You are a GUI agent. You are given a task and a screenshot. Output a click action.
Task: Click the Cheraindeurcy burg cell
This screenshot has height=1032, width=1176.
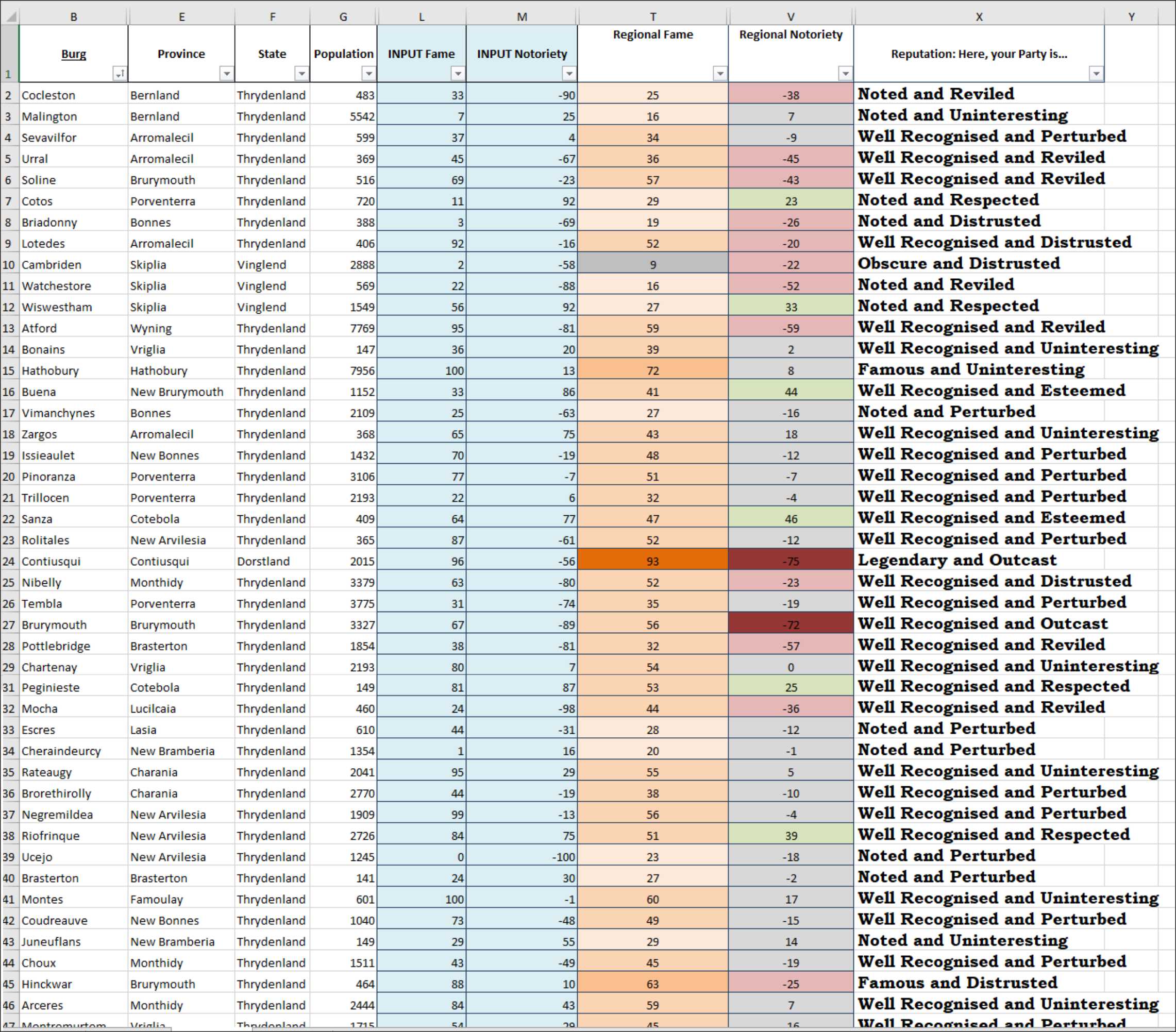coord(74,751)
